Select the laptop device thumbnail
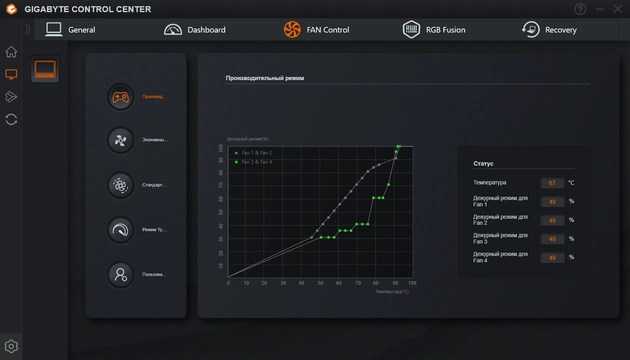The image size is (630, 360). [45, 69]
